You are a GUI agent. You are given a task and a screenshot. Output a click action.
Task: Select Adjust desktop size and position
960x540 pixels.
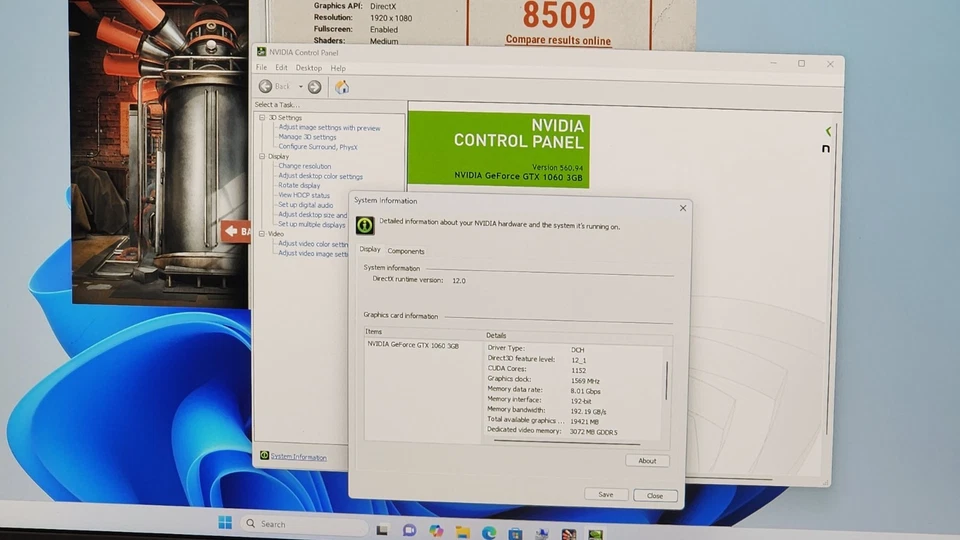(x=312, y=215)
